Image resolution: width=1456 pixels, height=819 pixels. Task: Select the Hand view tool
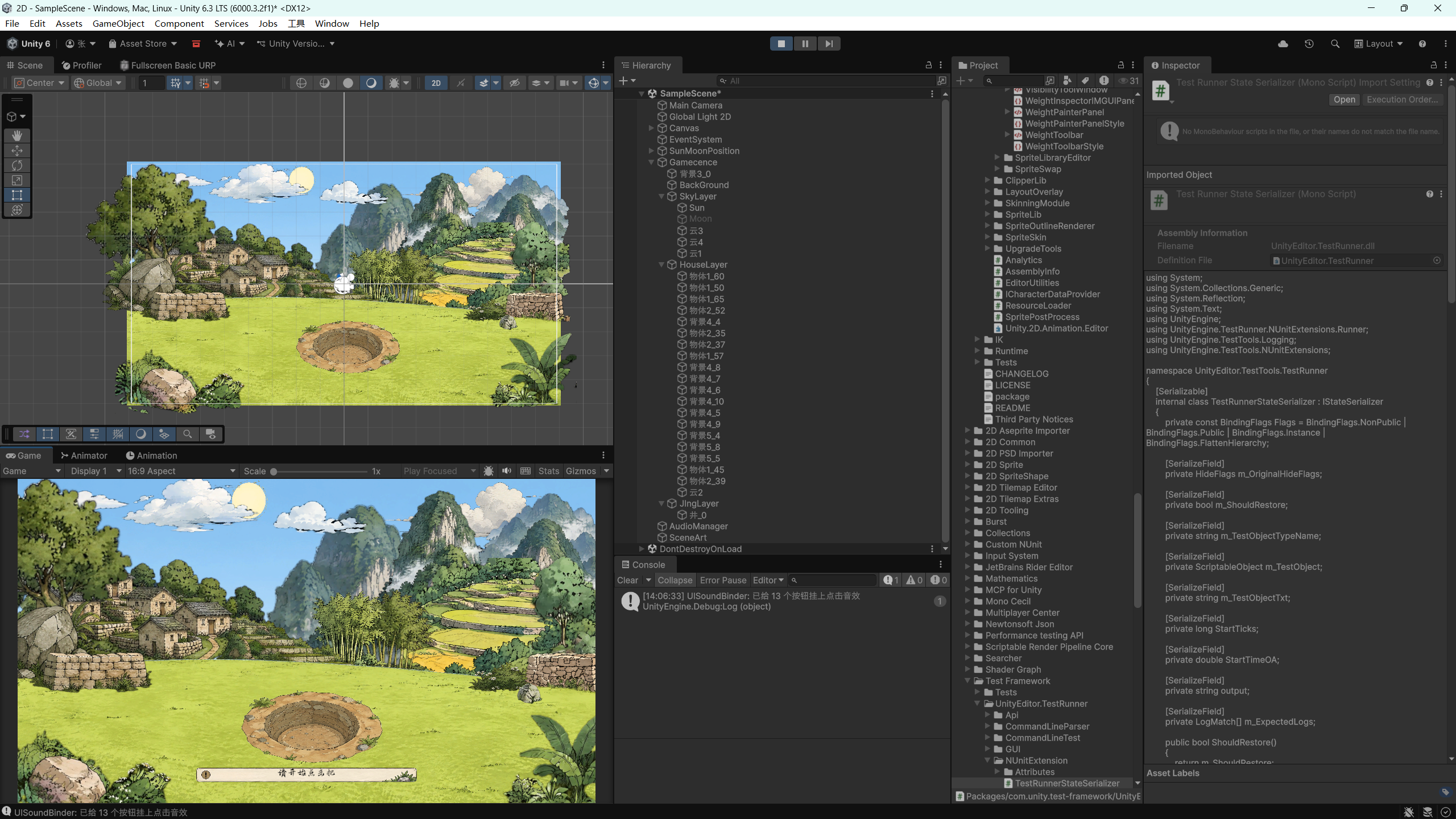point(17,135)
